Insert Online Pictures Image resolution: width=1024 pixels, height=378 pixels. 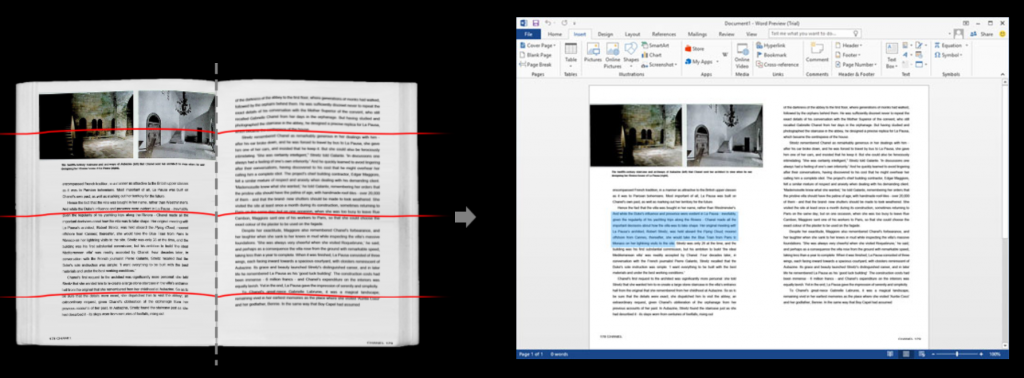(x=613, y=55)
